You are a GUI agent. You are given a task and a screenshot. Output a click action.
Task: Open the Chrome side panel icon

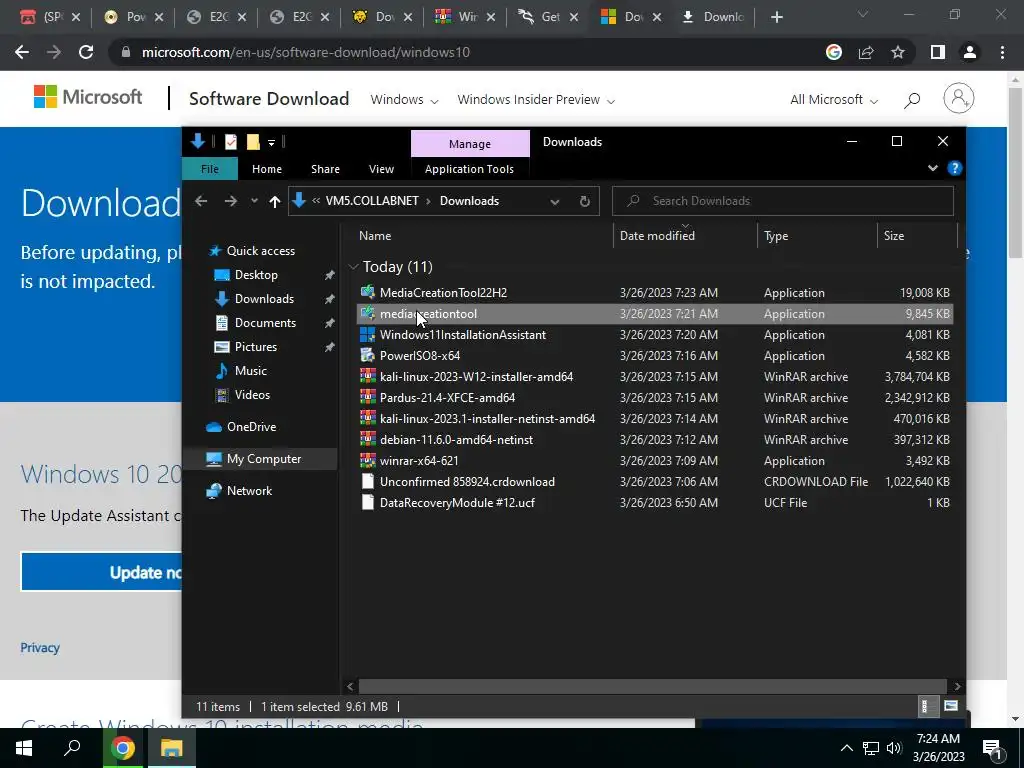(x=938, y=52)
